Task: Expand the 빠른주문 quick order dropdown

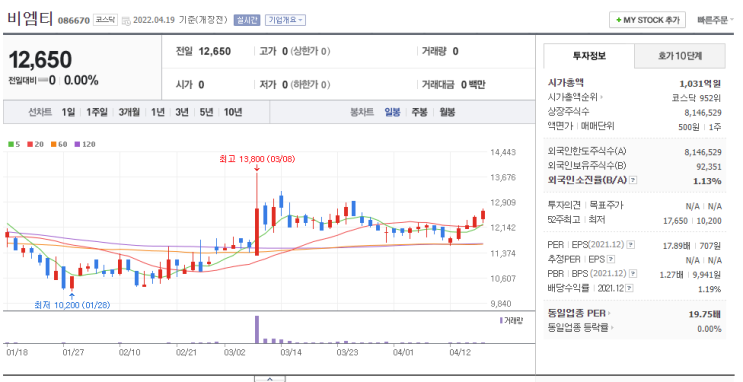Action: point(715,20)
